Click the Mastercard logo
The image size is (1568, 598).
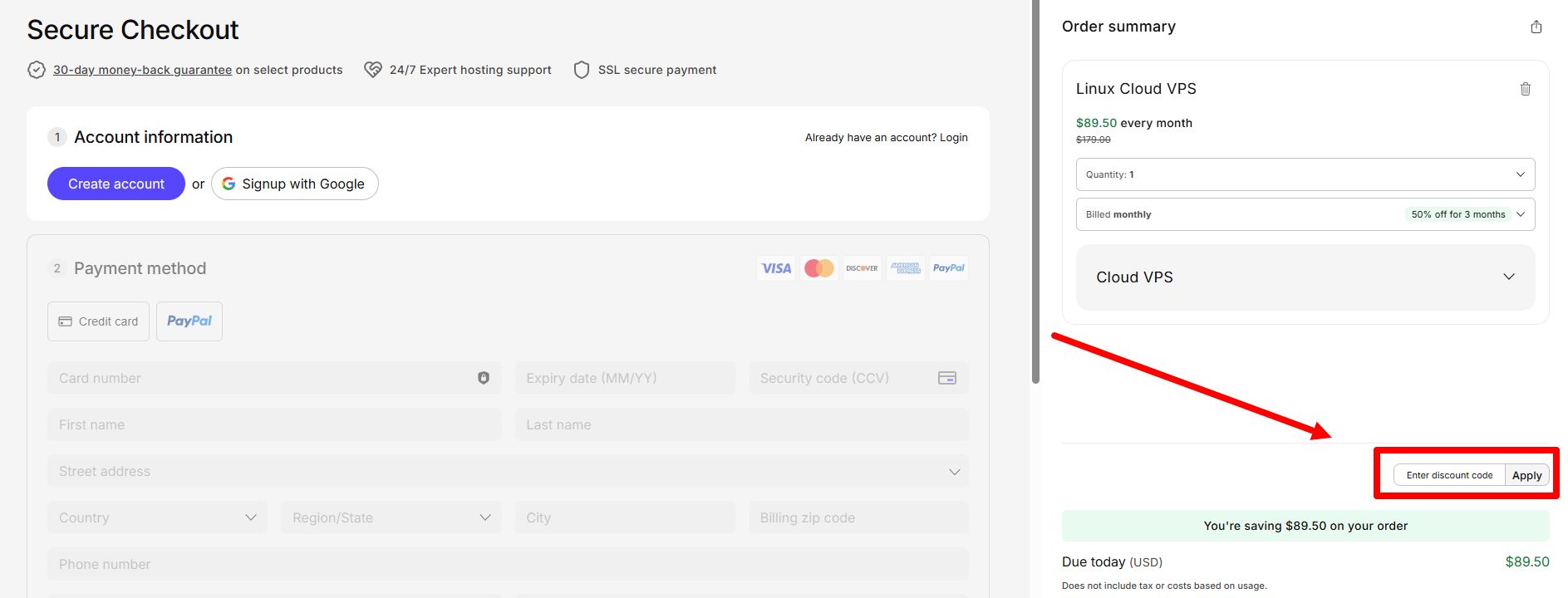pyautogui.click(x=819, y=268)
